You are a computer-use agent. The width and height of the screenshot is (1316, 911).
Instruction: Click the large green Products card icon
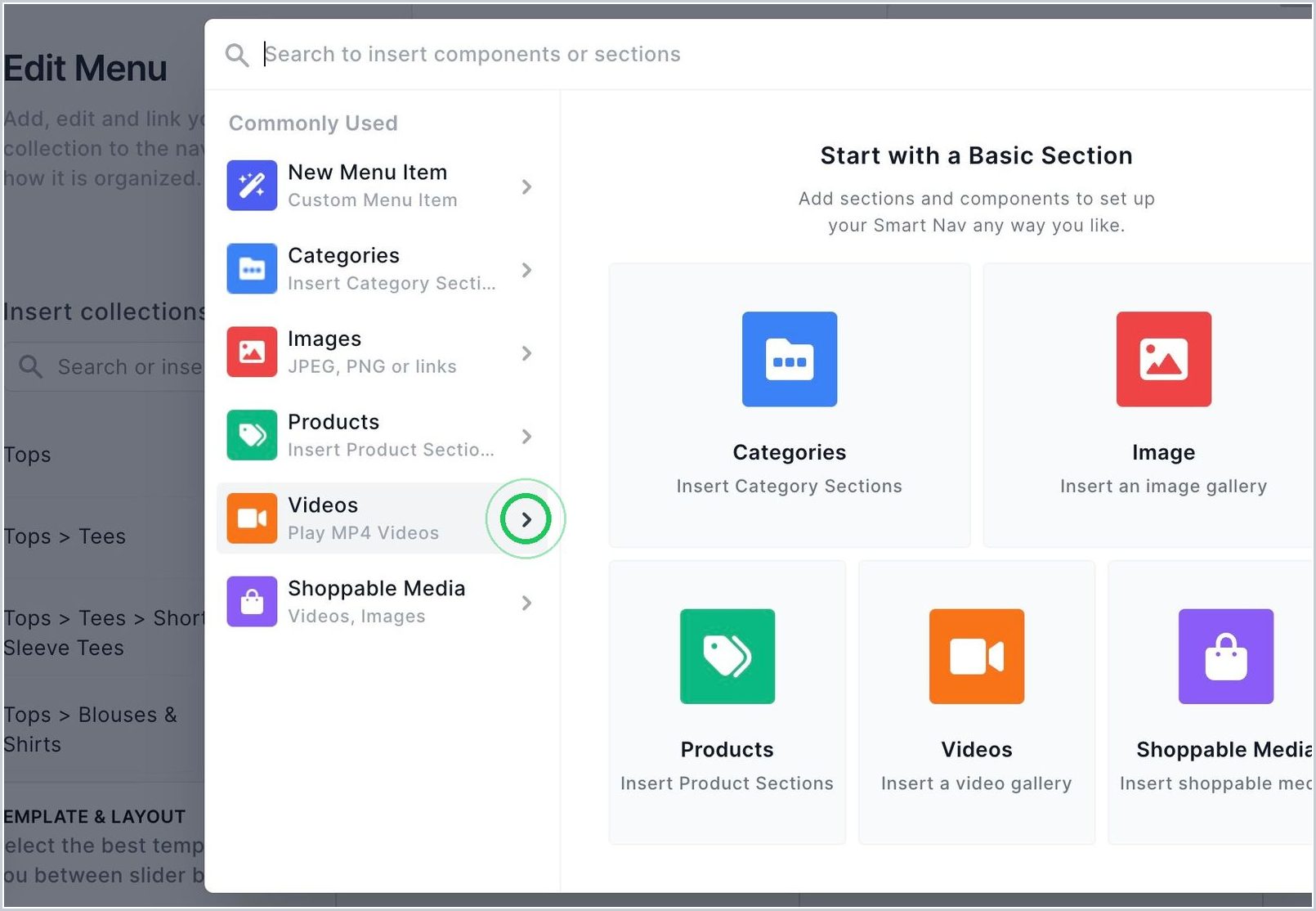coord(727,657)
